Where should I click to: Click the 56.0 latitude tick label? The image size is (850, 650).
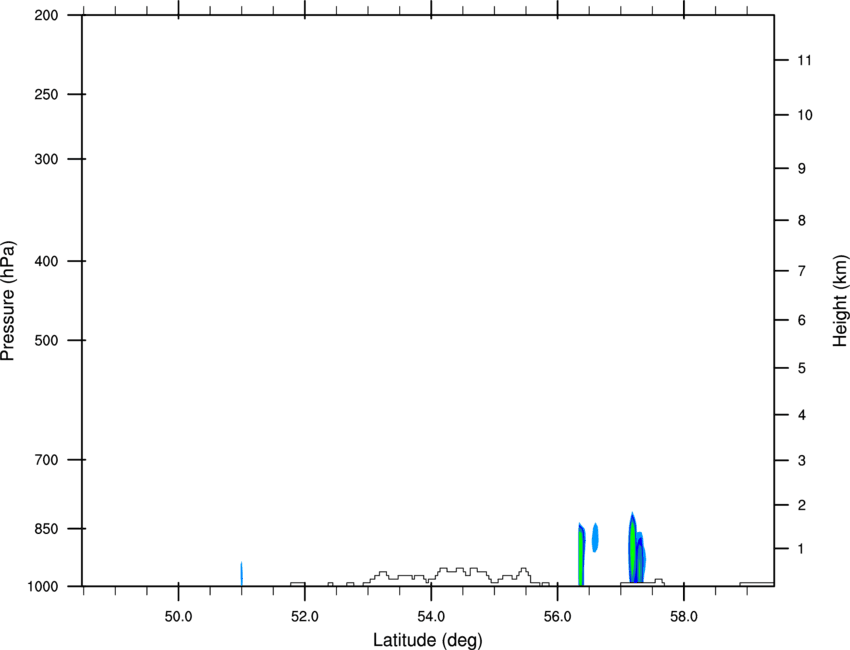click(557, 617)
